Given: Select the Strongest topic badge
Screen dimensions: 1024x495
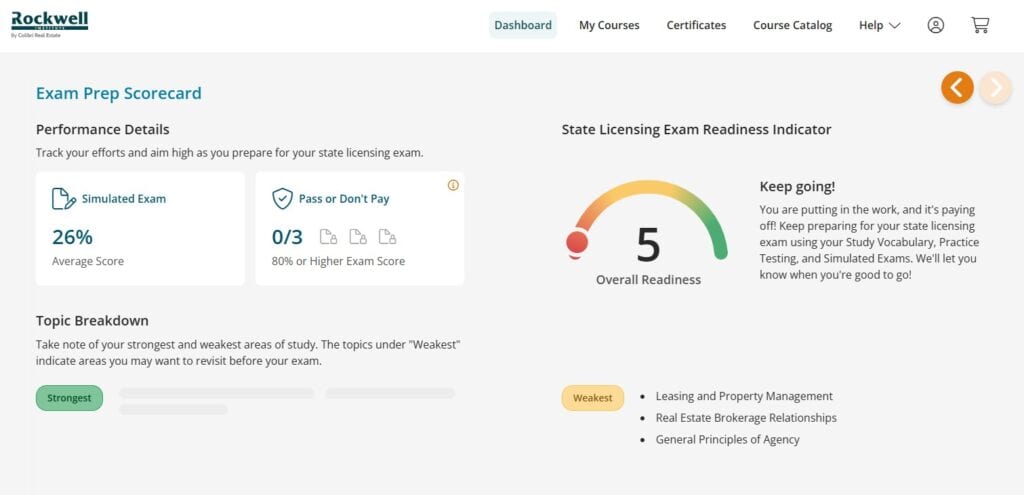Looking at the screenshot, I should point(69,398).
